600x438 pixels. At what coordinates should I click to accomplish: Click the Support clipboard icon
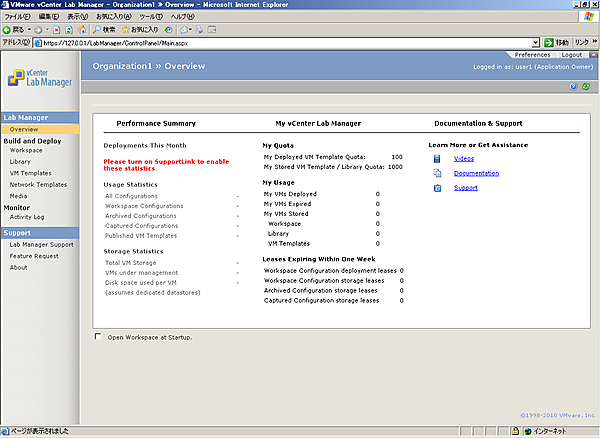pyautogui.click(x=437, y=188)
